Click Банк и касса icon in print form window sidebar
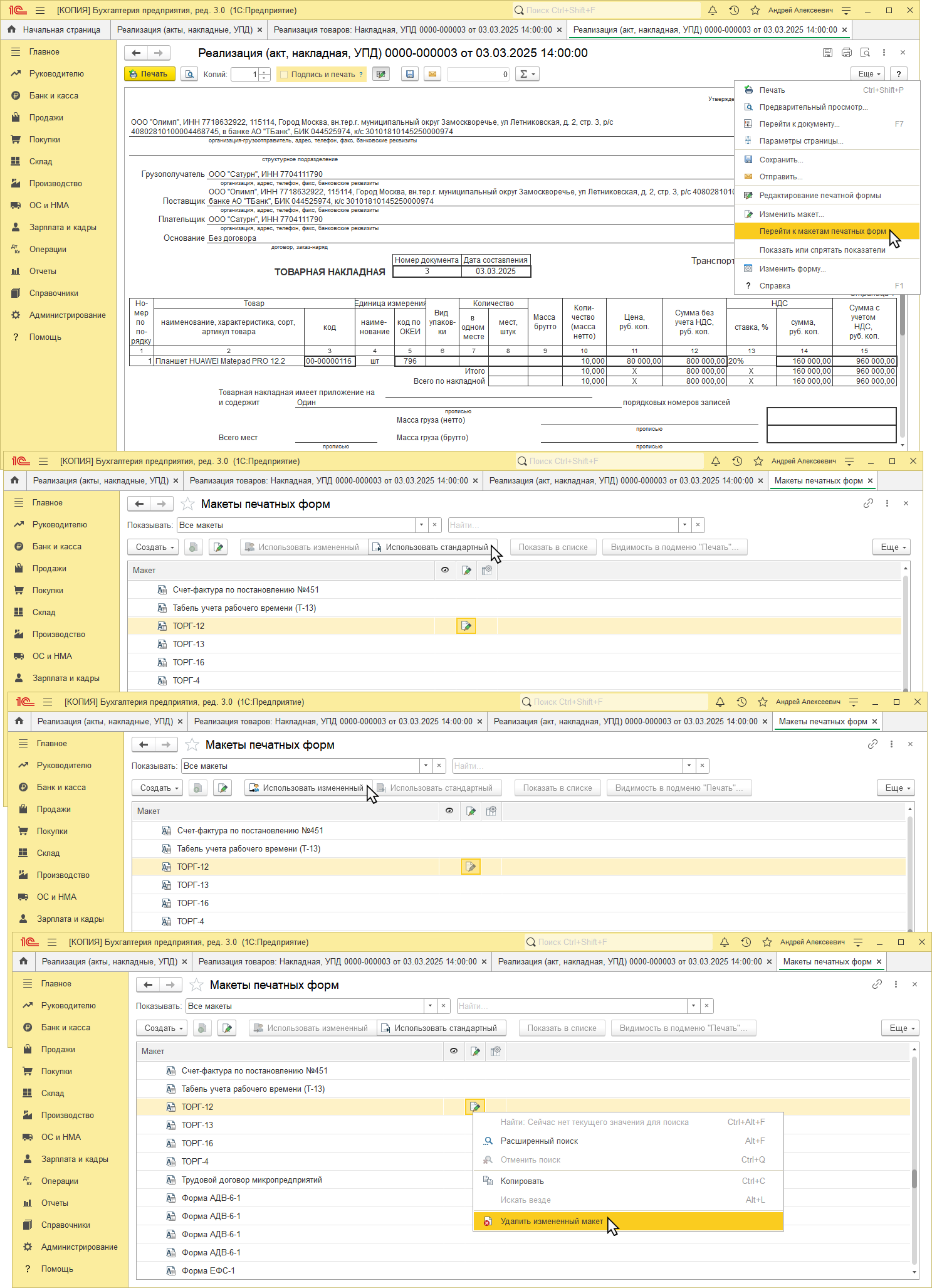This screenshot has height=1288, width=932. 16,96
